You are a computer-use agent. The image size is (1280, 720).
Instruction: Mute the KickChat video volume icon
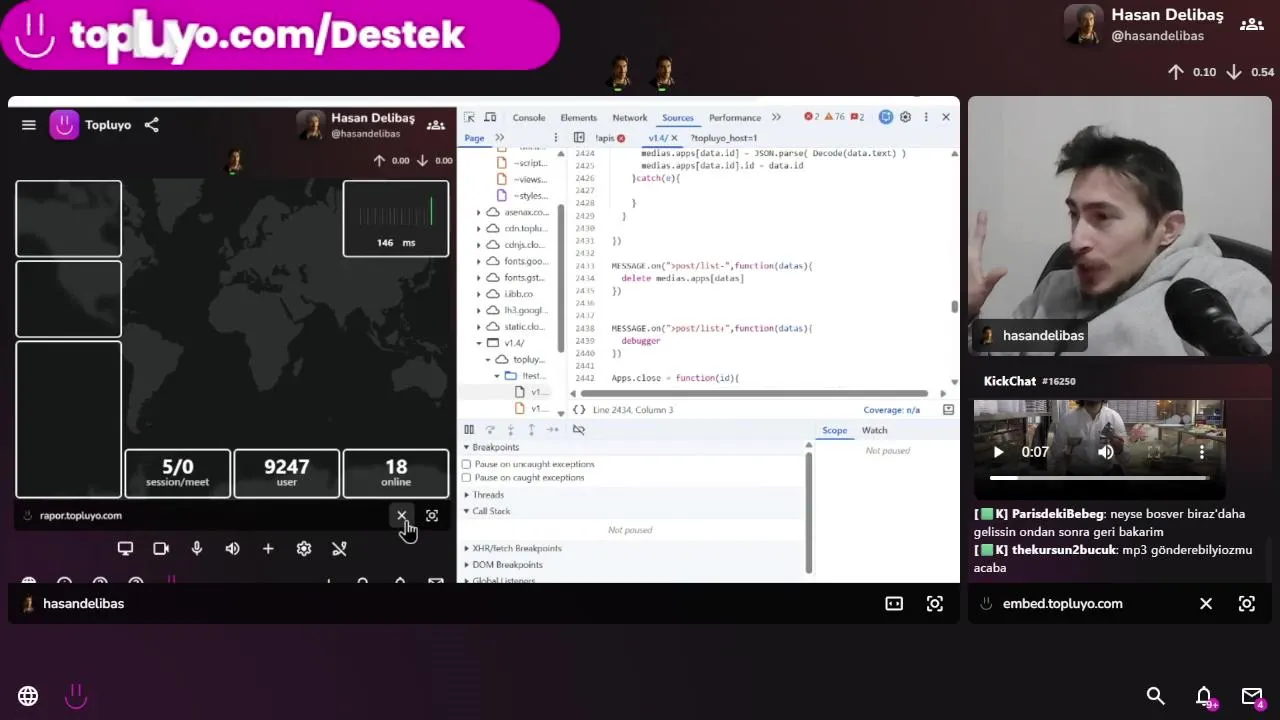click(1105, 452)
